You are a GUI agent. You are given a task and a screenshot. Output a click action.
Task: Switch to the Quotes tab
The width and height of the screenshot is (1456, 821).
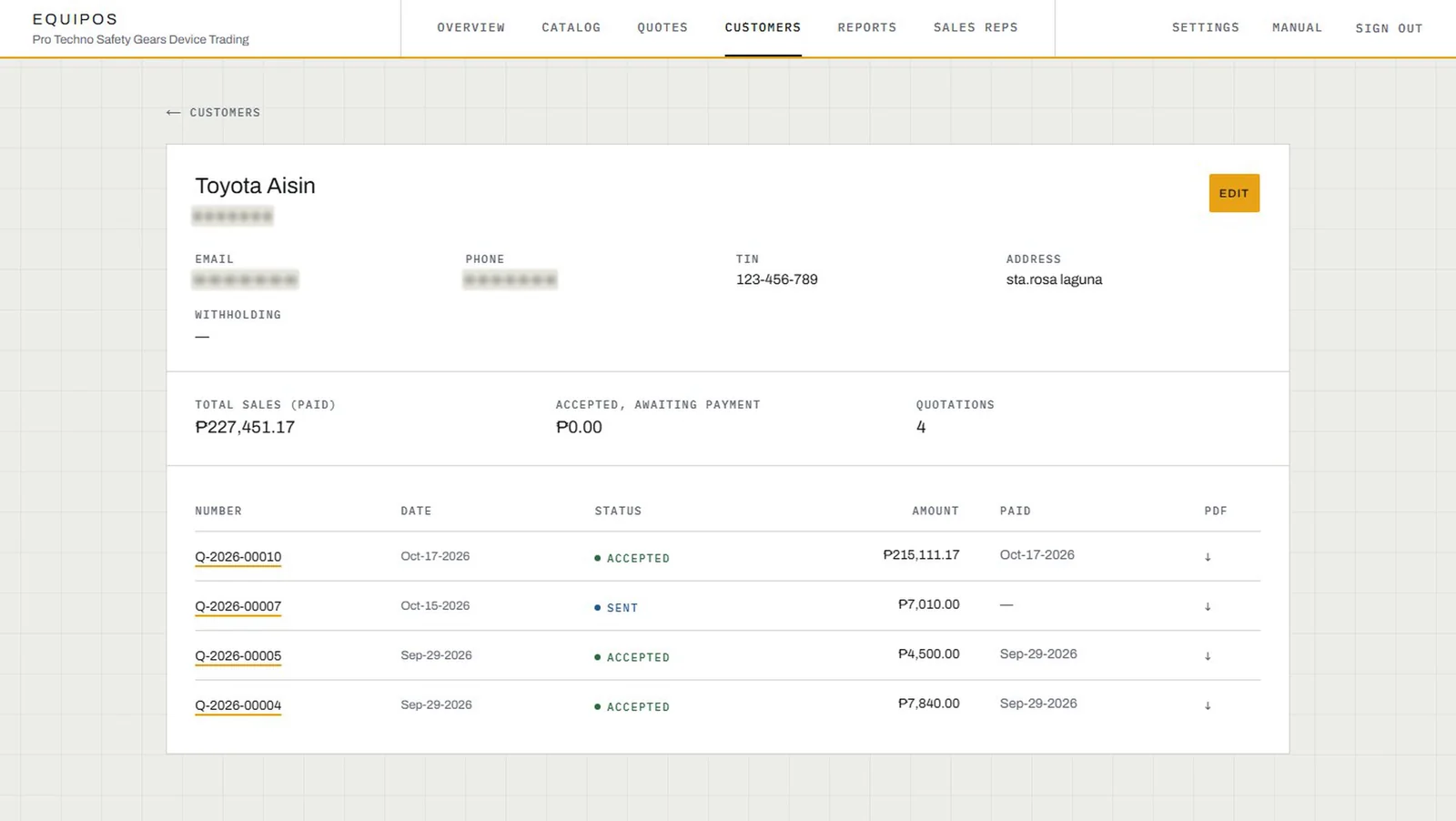[x=662, y=27]
